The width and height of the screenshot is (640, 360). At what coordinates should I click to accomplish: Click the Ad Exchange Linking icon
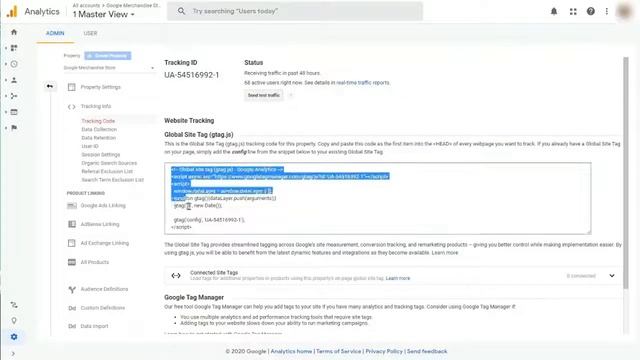pos(72,243)
